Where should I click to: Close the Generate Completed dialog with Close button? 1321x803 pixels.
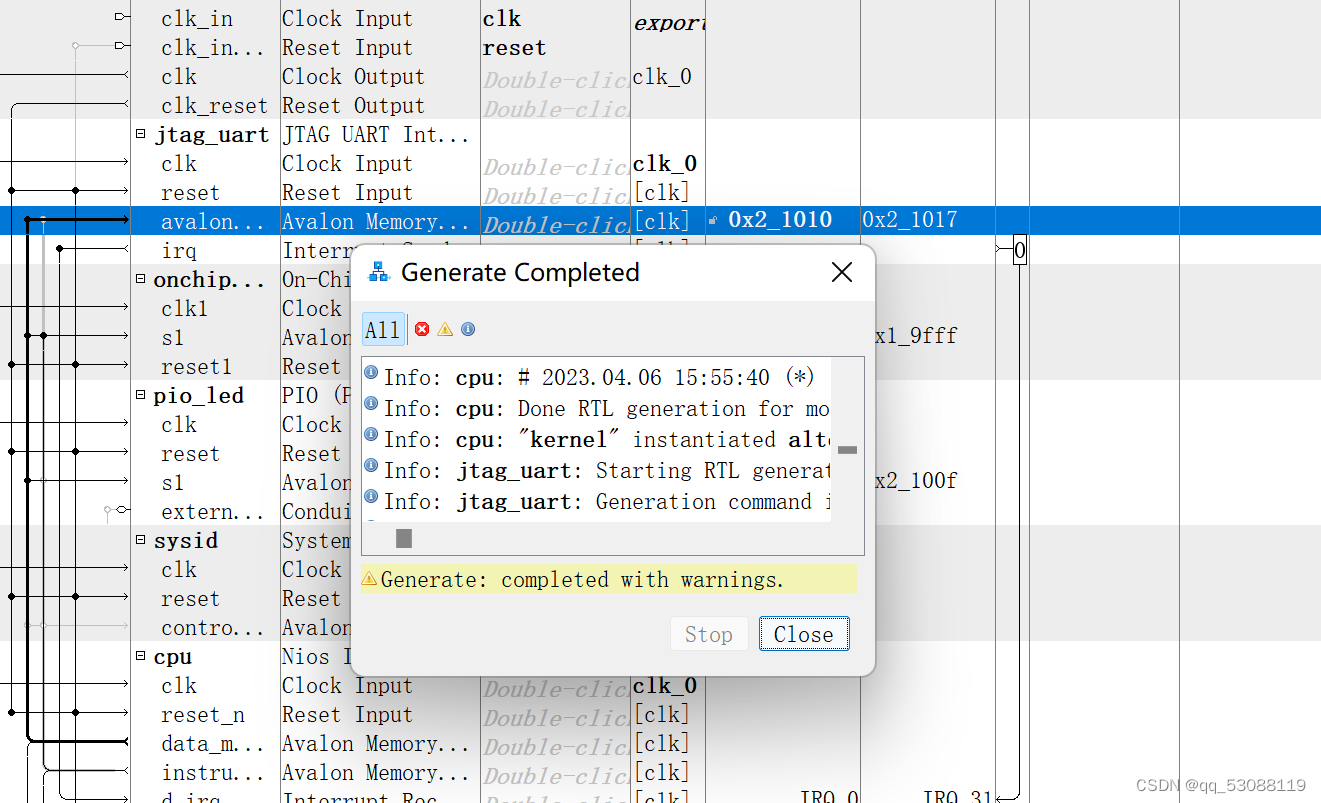(804, 634)
